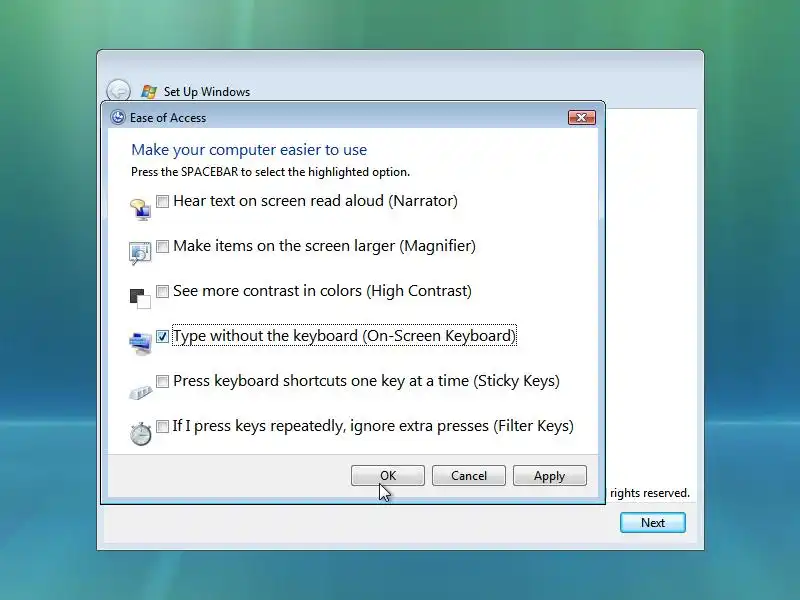Click the "Make items on the screen larger (Magnifier)" label

coord(324,246)
